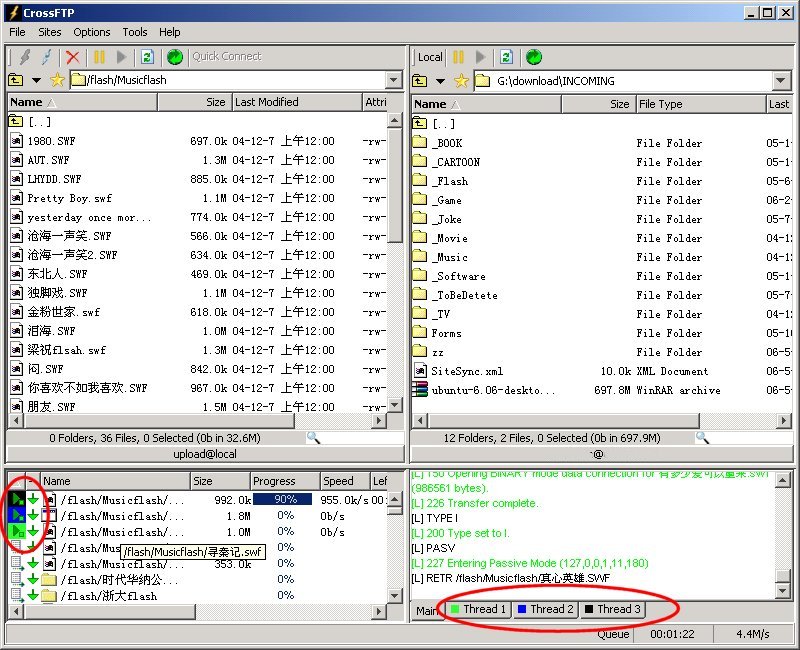Select the _Software folder icon
Viewport: 800px width, 650px height.
click(420, 275)
